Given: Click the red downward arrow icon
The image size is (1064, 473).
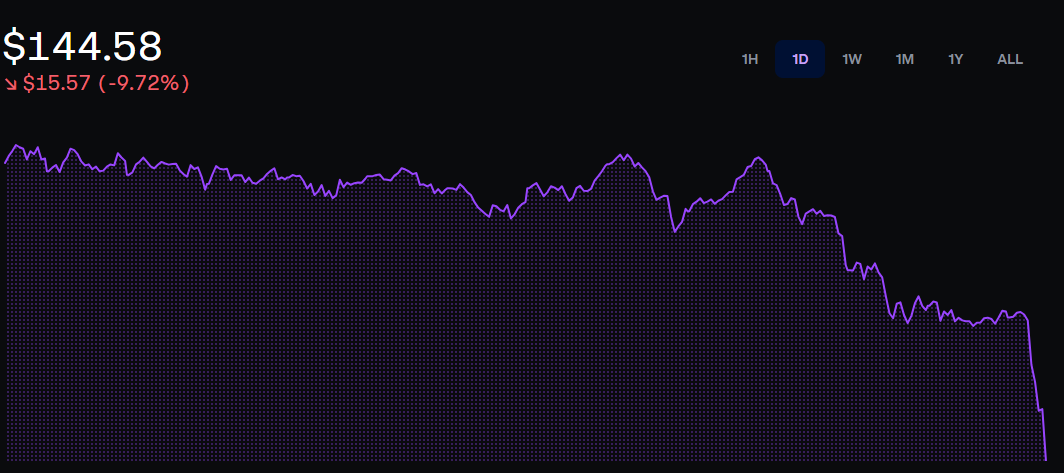Looking at the screenshot, I should click(11, 84).
